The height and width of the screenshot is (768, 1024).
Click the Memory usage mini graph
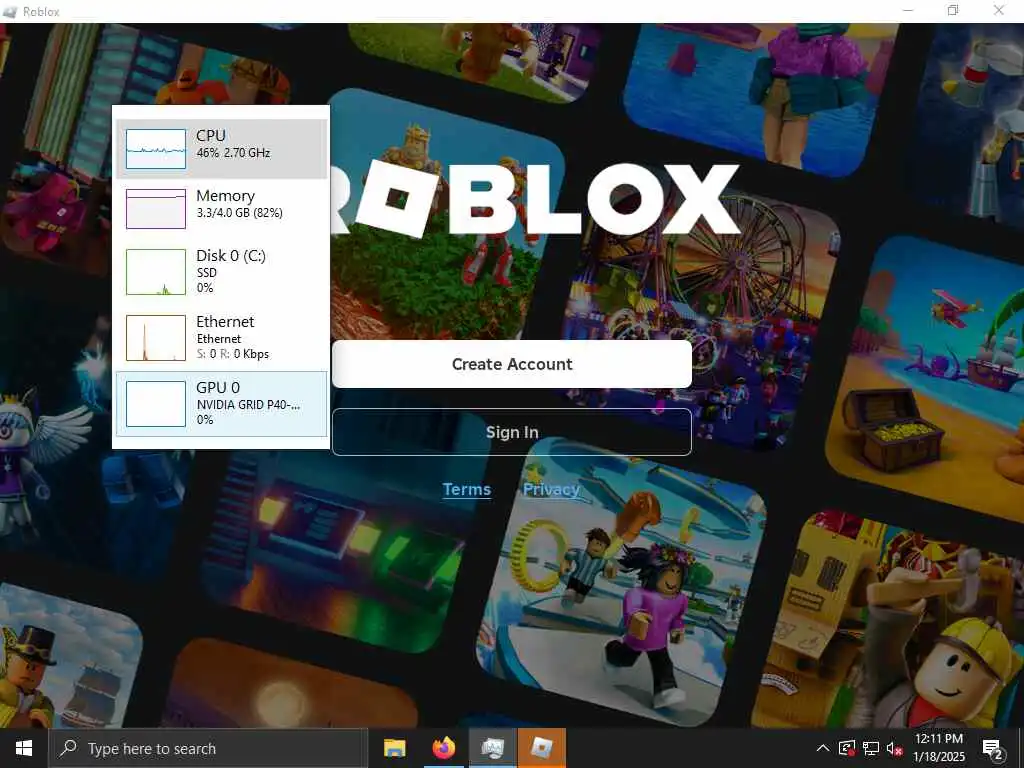(155, 209)
